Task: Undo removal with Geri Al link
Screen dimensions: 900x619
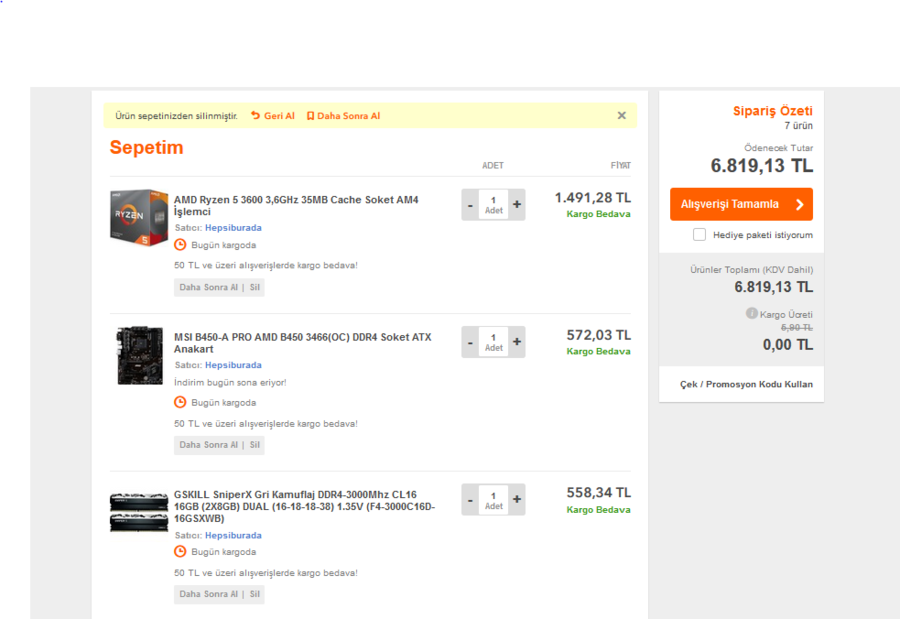Action: (279, 115)
